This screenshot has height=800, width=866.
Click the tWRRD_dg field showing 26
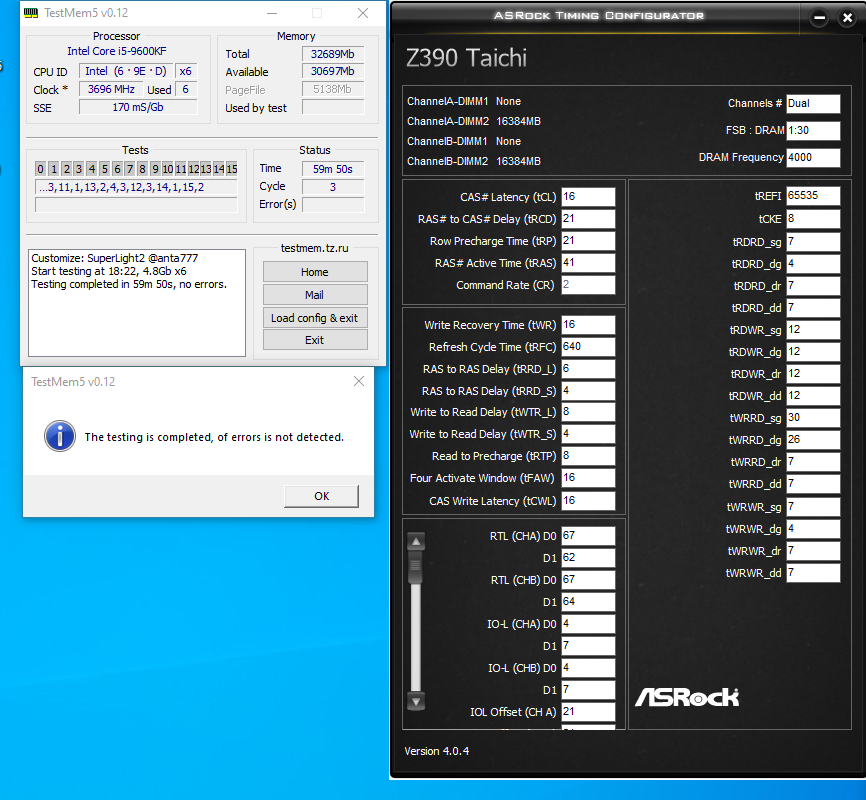814,440
